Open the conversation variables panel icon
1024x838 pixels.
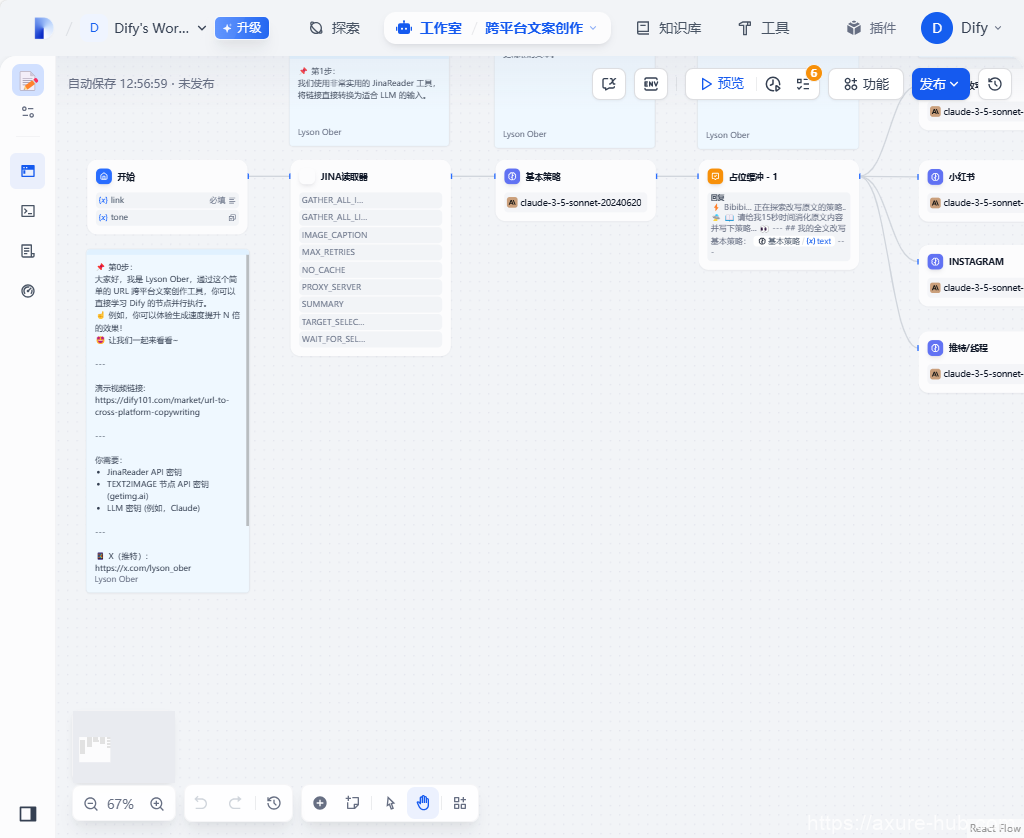pos(609,84)
